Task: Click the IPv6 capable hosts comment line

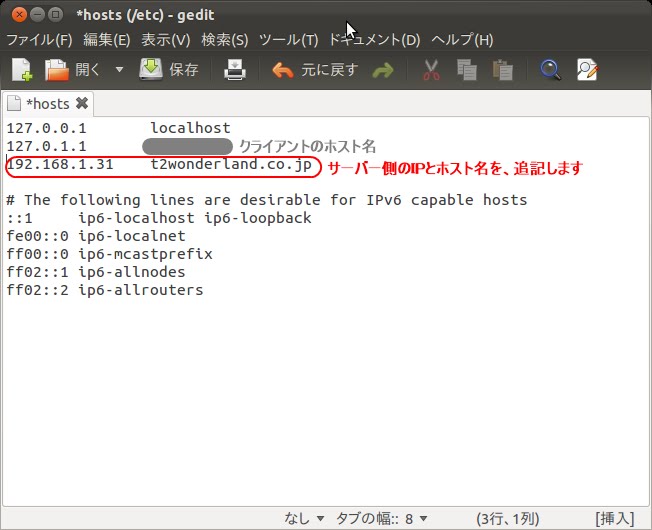Action: pyautogui.click(x=267, y=200)
